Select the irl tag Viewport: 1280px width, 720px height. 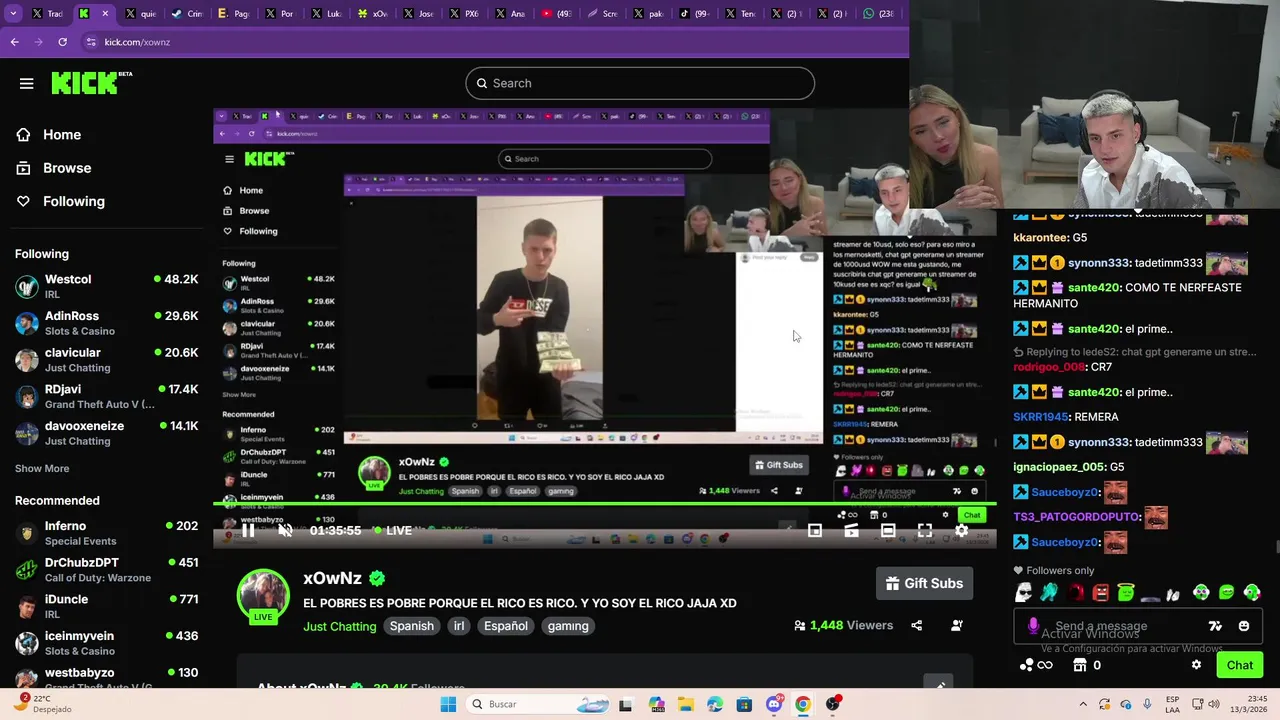[459, 626]
